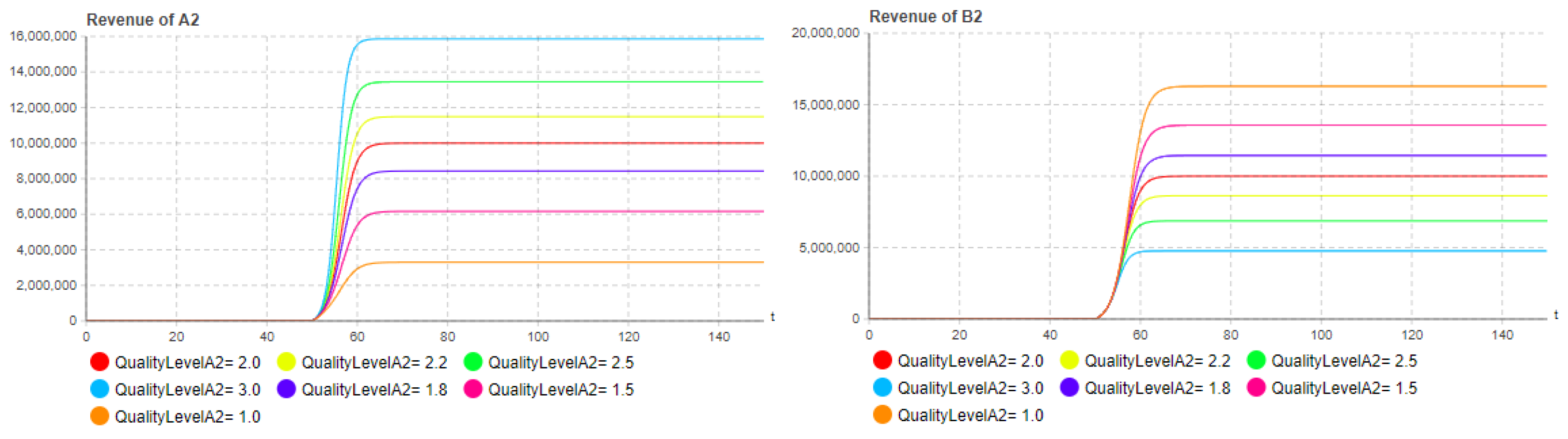The image size is (1568, 439).
Task: Toggle QualityLevelA2= 2.2 series label in B2 legend
Action: pyautogui.click(x=1156, y=361)
